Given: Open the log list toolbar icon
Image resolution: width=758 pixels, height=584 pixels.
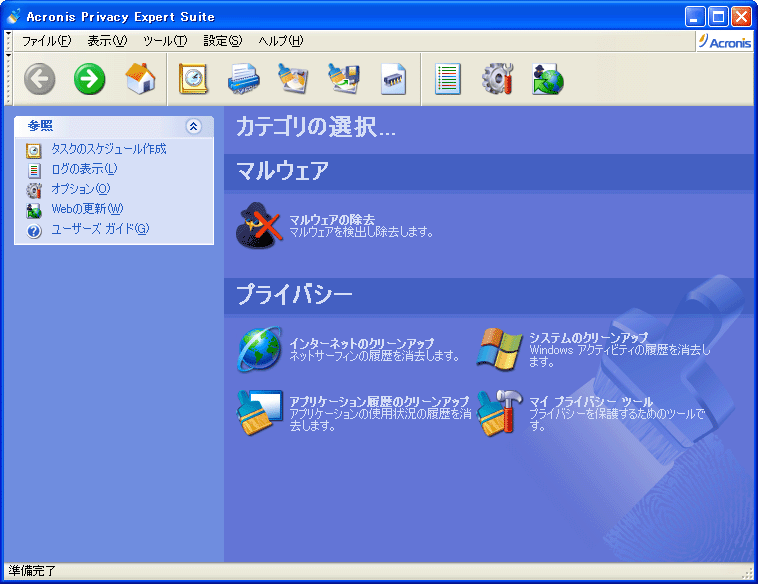Looking at the screenshot, I should [x=447, y=79].
